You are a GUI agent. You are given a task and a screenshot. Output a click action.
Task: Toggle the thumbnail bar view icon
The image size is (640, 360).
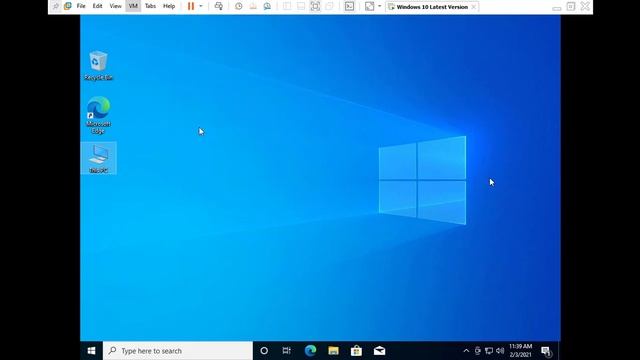pyautogui.click(x=301, y=6)
